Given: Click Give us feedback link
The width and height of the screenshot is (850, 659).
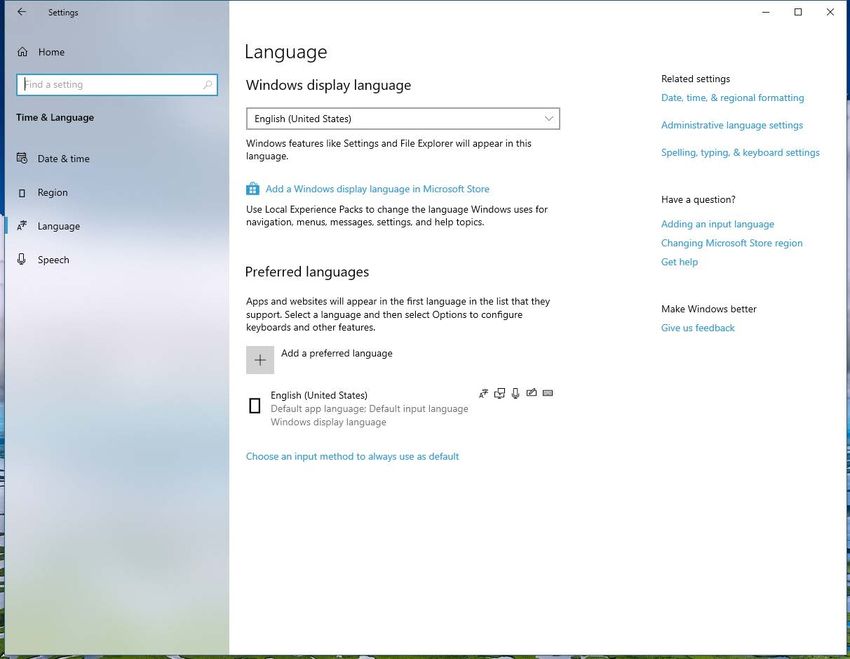Looking at the screenshot, I should [698, 328].
